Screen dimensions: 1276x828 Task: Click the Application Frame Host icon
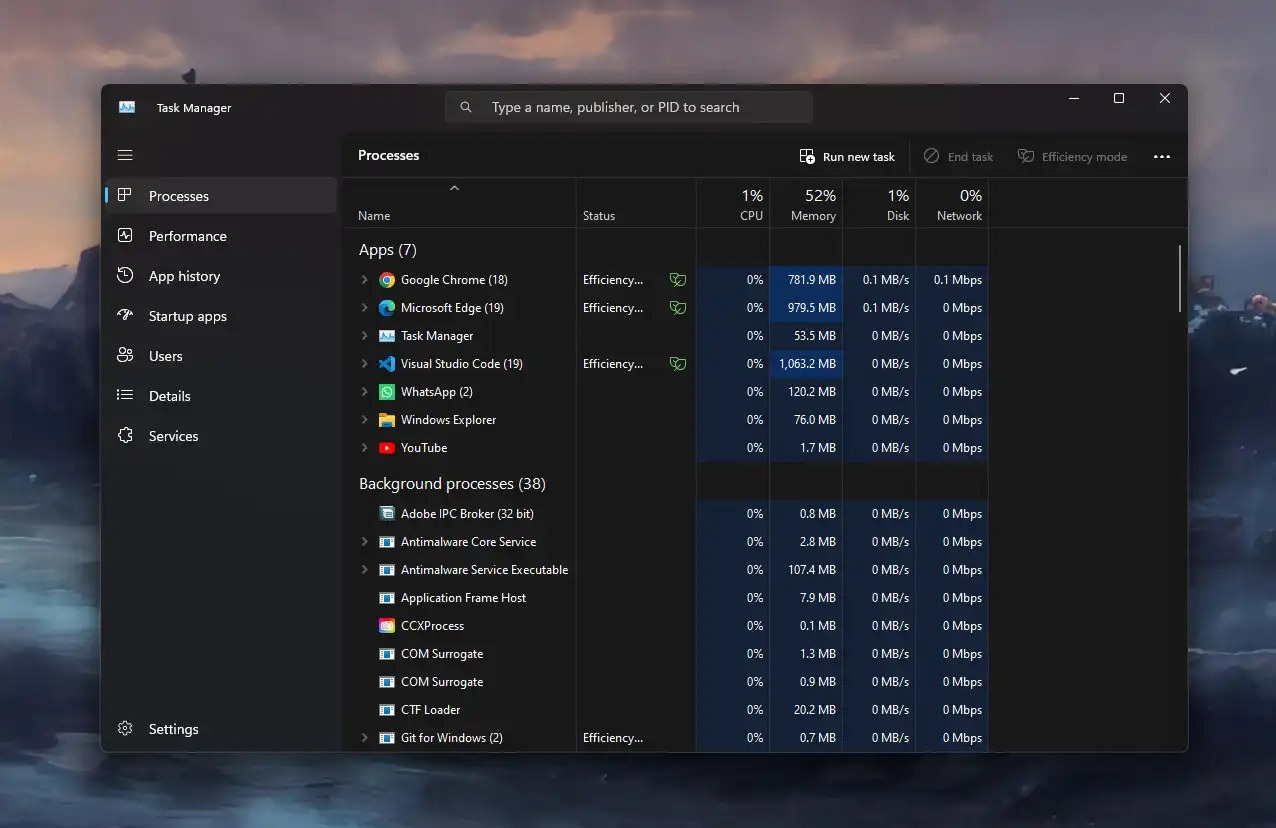click(387, 598)
